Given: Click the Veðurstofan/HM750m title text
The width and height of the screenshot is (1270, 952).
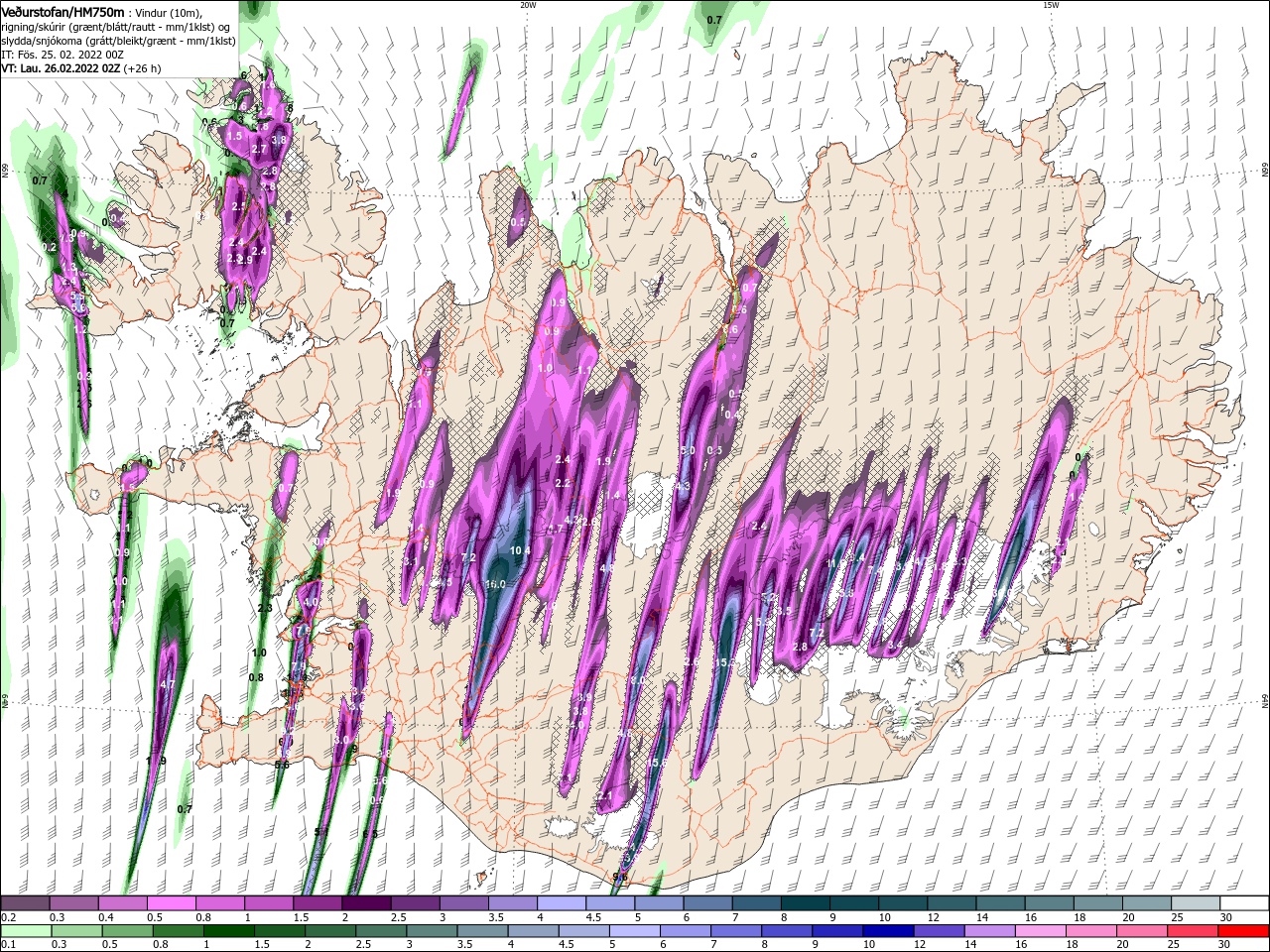Looking at the screenshot, I should 63,11.
